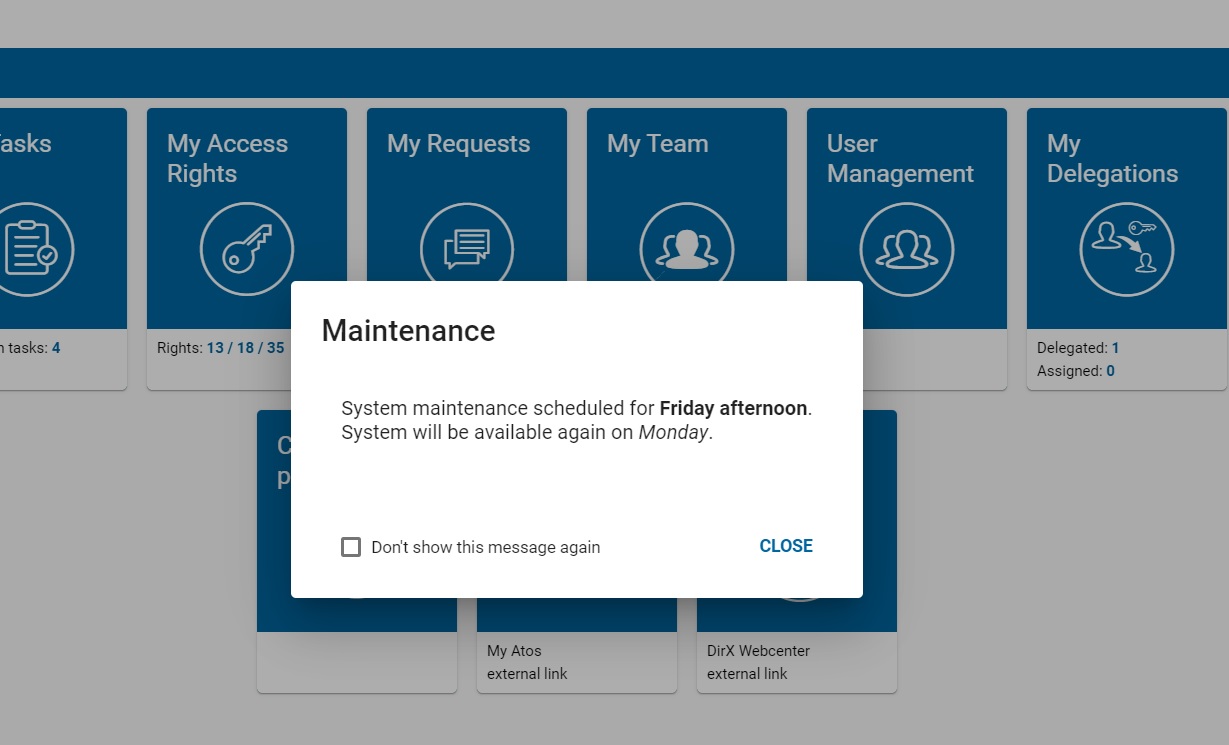Select the group icon on User Management tile

906,249
